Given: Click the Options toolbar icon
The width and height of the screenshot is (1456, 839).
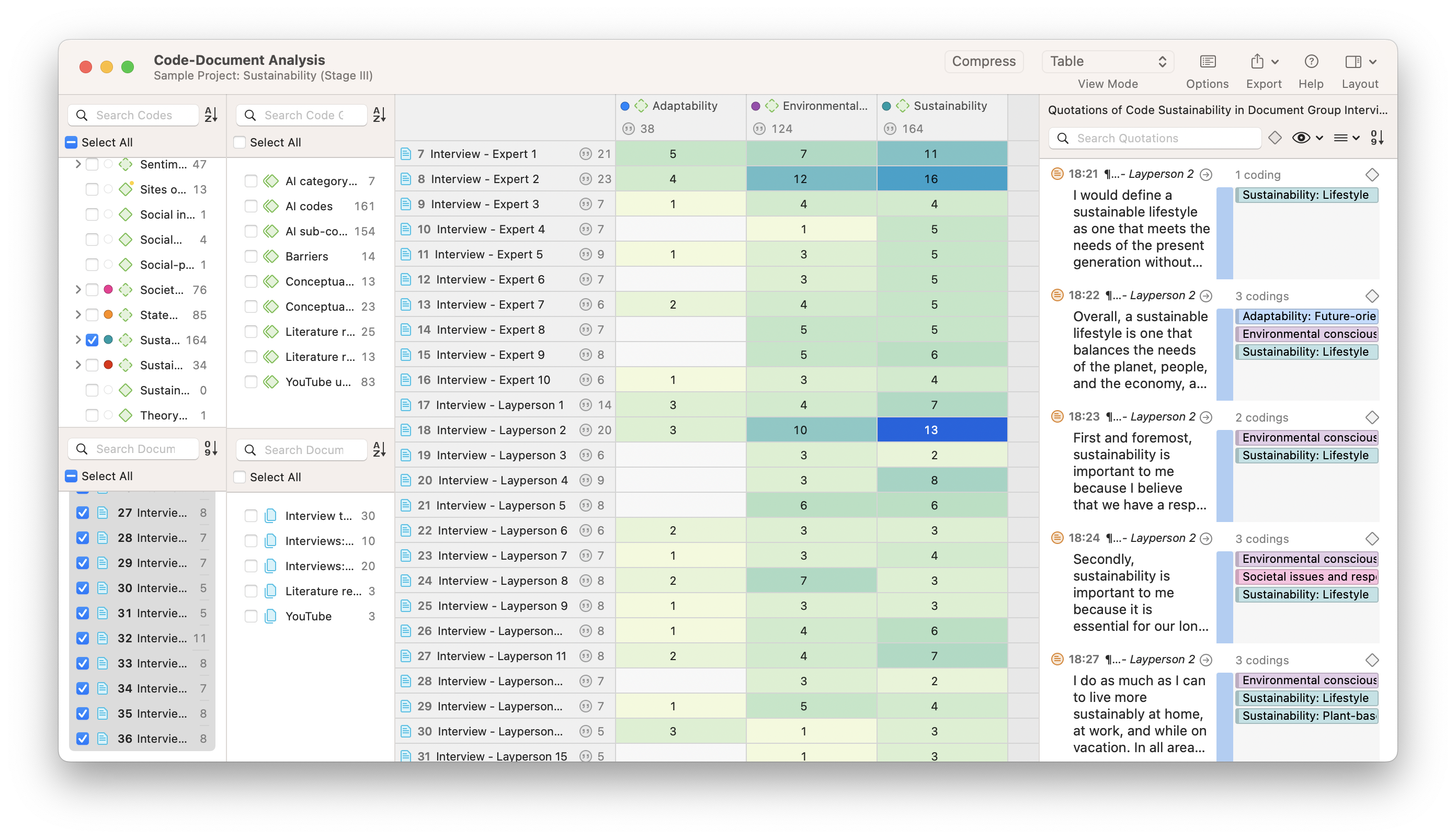Looking at the screenshot, I should 1207,62.
